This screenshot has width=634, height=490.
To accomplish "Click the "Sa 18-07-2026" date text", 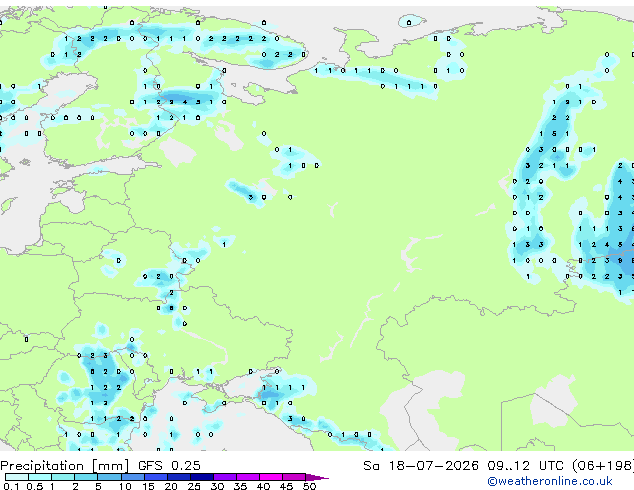I will [421, 466].
